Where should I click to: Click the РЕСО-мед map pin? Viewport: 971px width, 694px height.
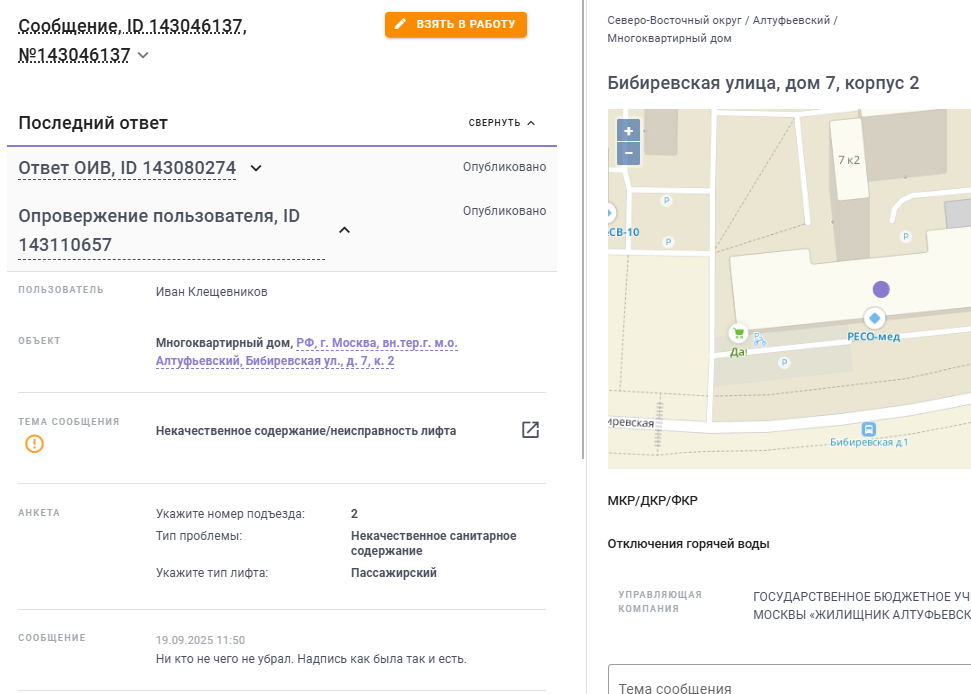[x=874, y=318]
